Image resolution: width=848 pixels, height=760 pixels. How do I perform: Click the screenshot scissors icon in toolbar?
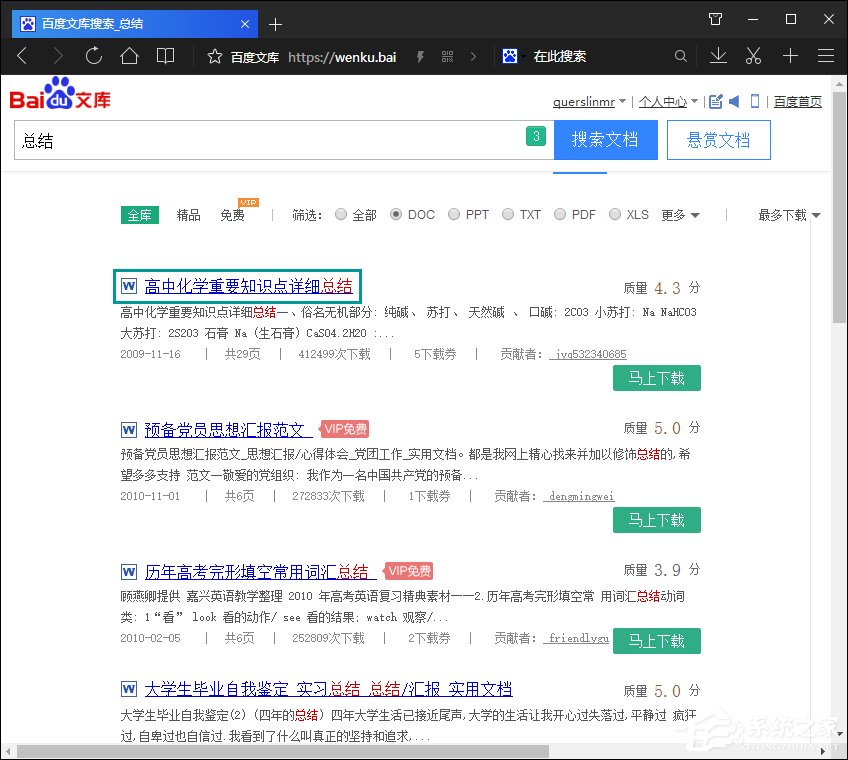tap(753, 56)
